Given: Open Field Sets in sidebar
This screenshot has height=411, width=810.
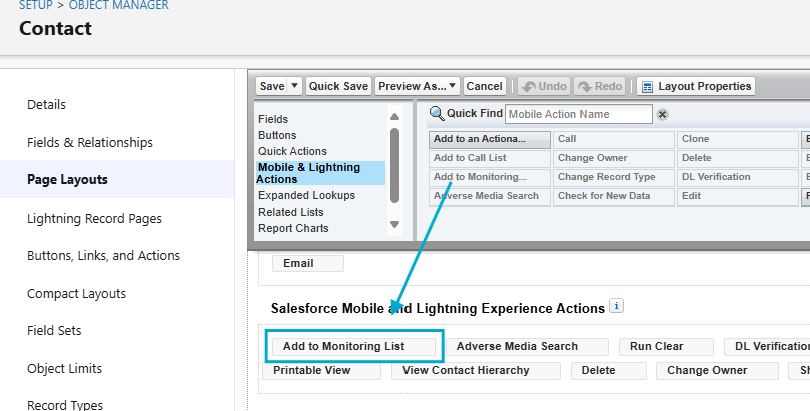Looking at the screenshot, I should tap(54, 330).
